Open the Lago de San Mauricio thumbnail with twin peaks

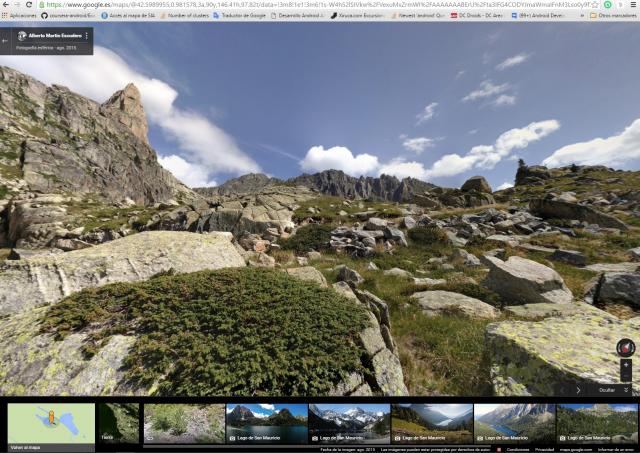(x=267, y=423)
